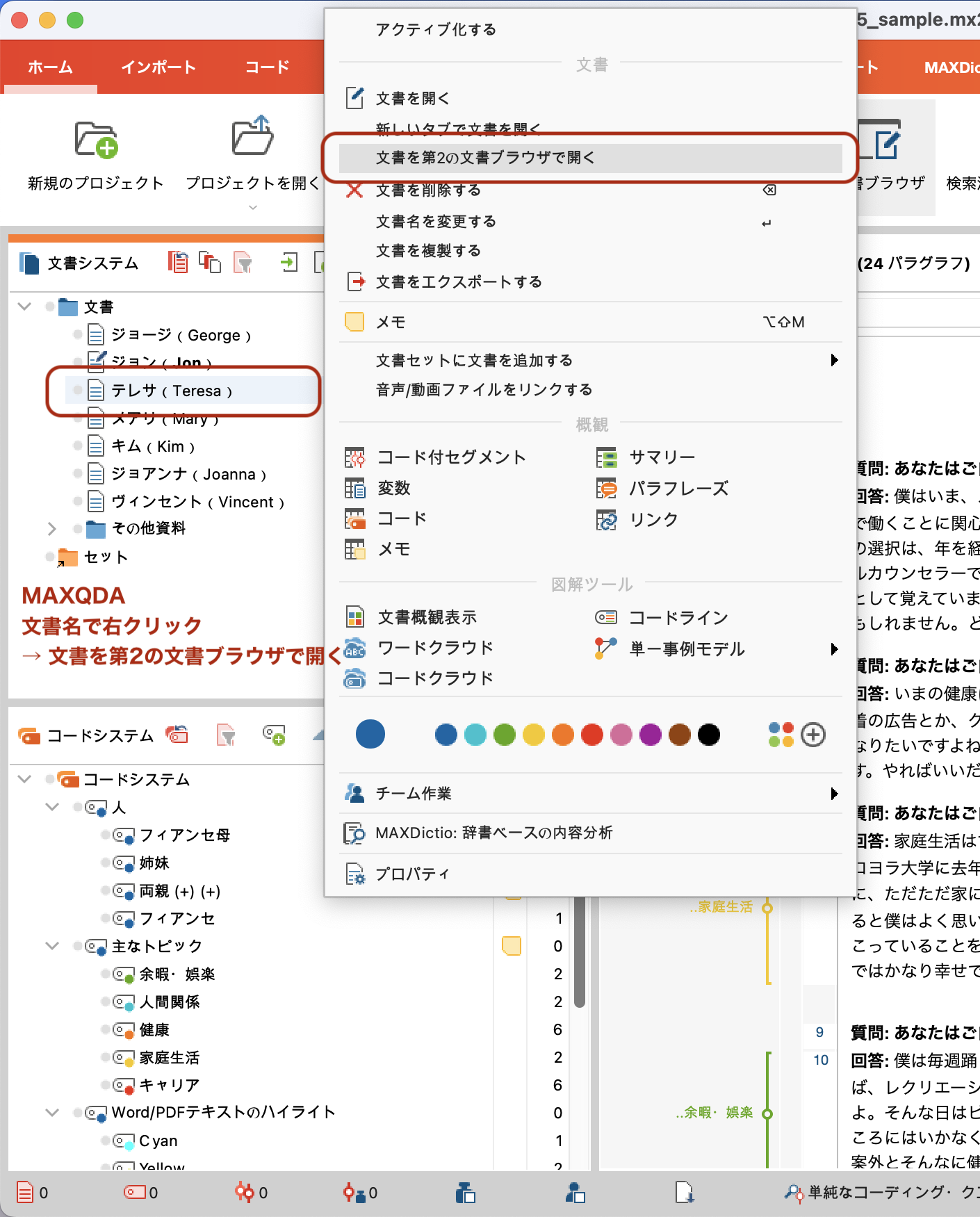The width and height of the screenshot is (980, 1217).
Task: Toggle activation circle for キャリア code
Action: coord(106,1085)
